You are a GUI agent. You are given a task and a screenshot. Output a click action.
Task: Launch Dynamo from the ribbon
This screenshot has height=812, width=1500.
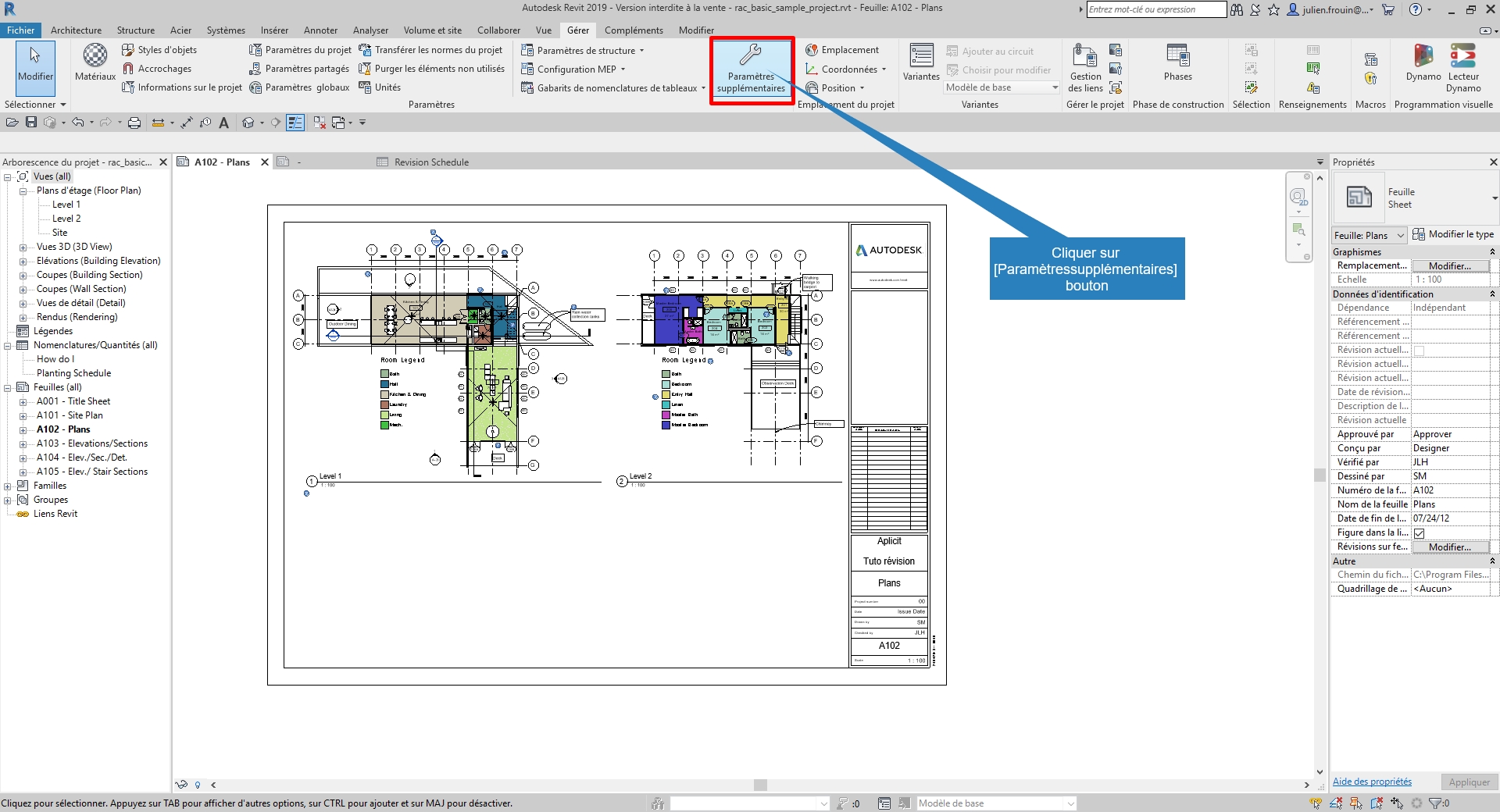pos(1423,62)
